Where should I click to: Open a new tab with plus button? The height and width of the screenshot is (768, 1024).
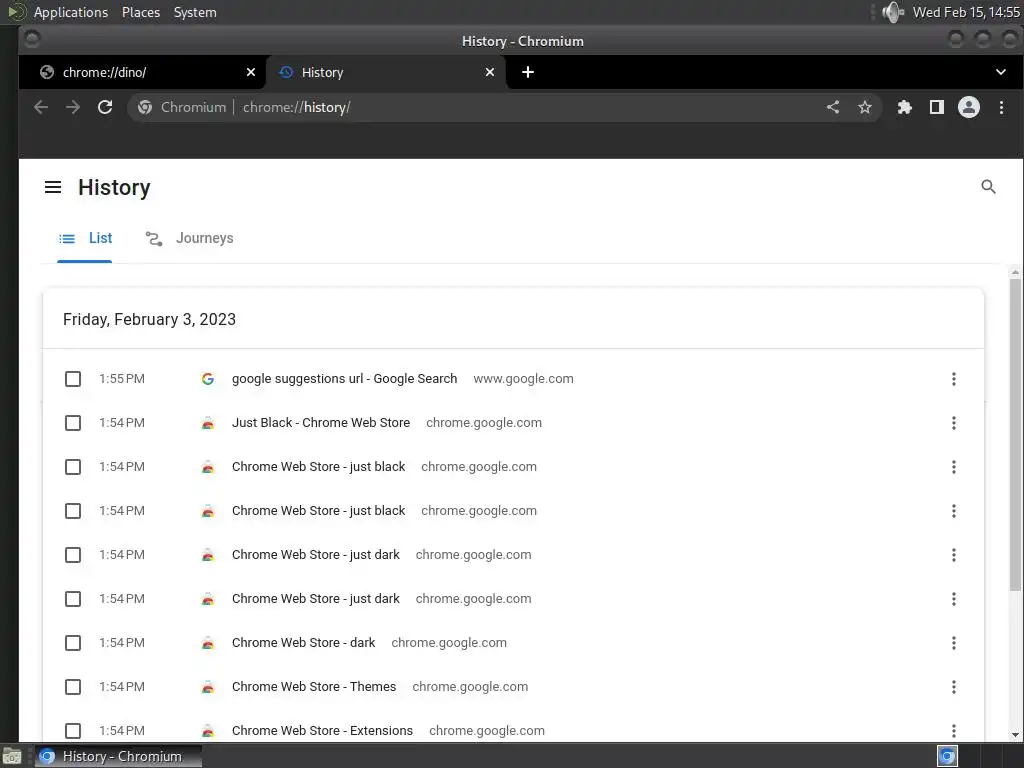coord(528,72)
